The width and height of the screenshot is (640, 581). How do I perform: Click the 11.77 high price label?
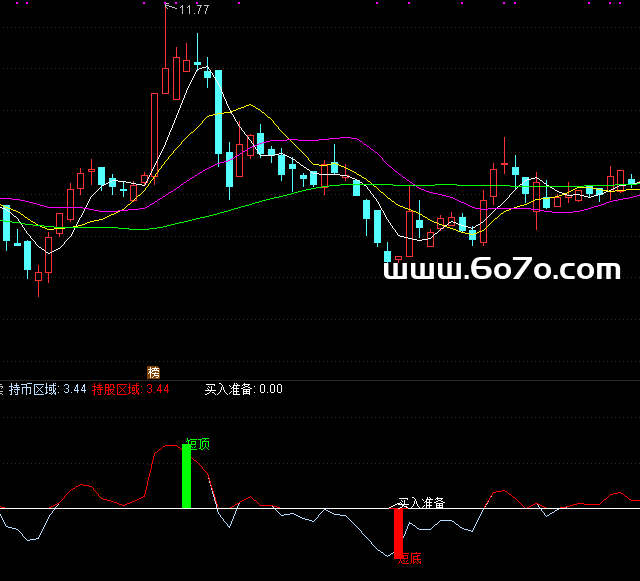193,10
